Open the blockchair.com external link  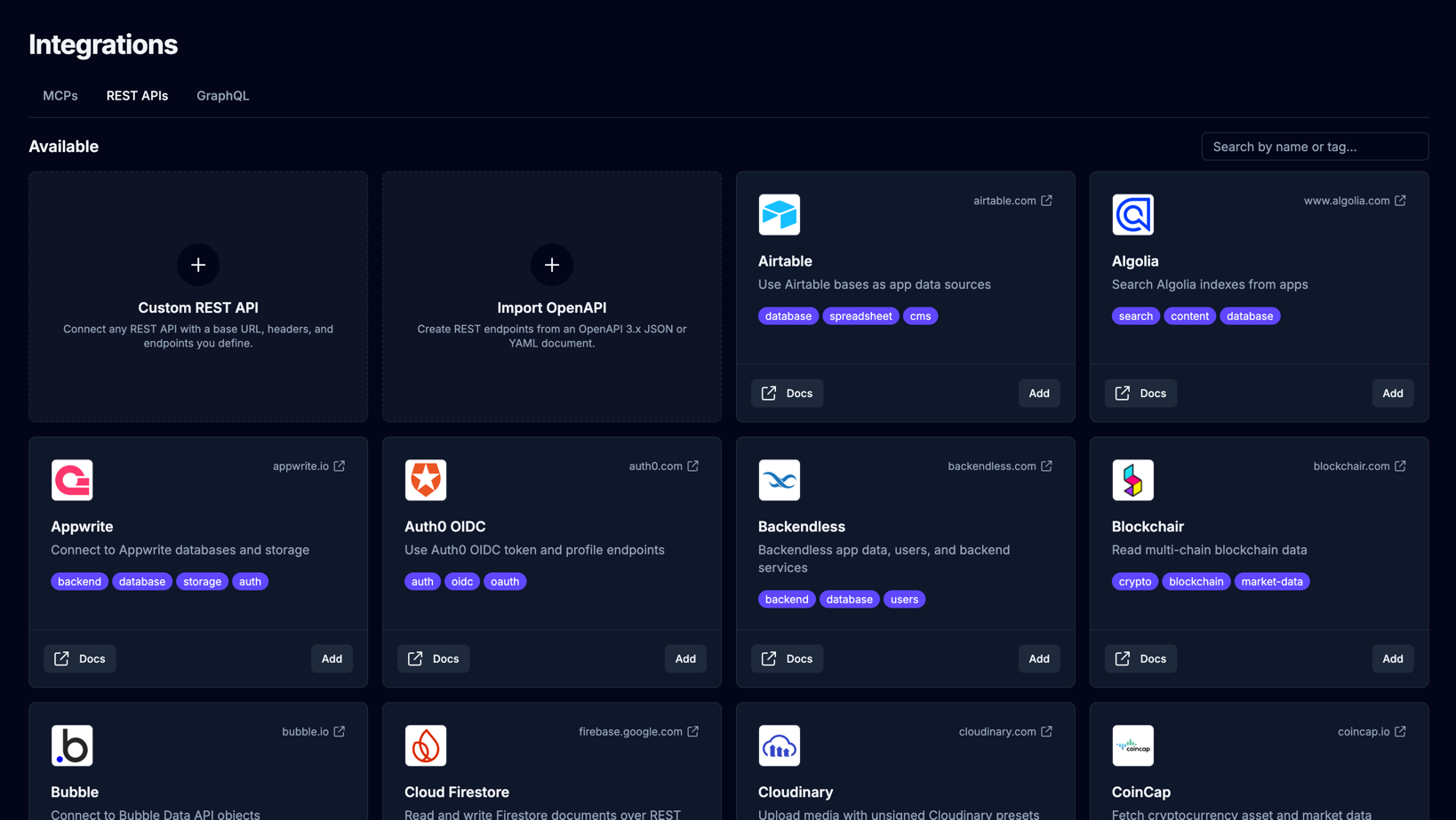point(1360,466)
